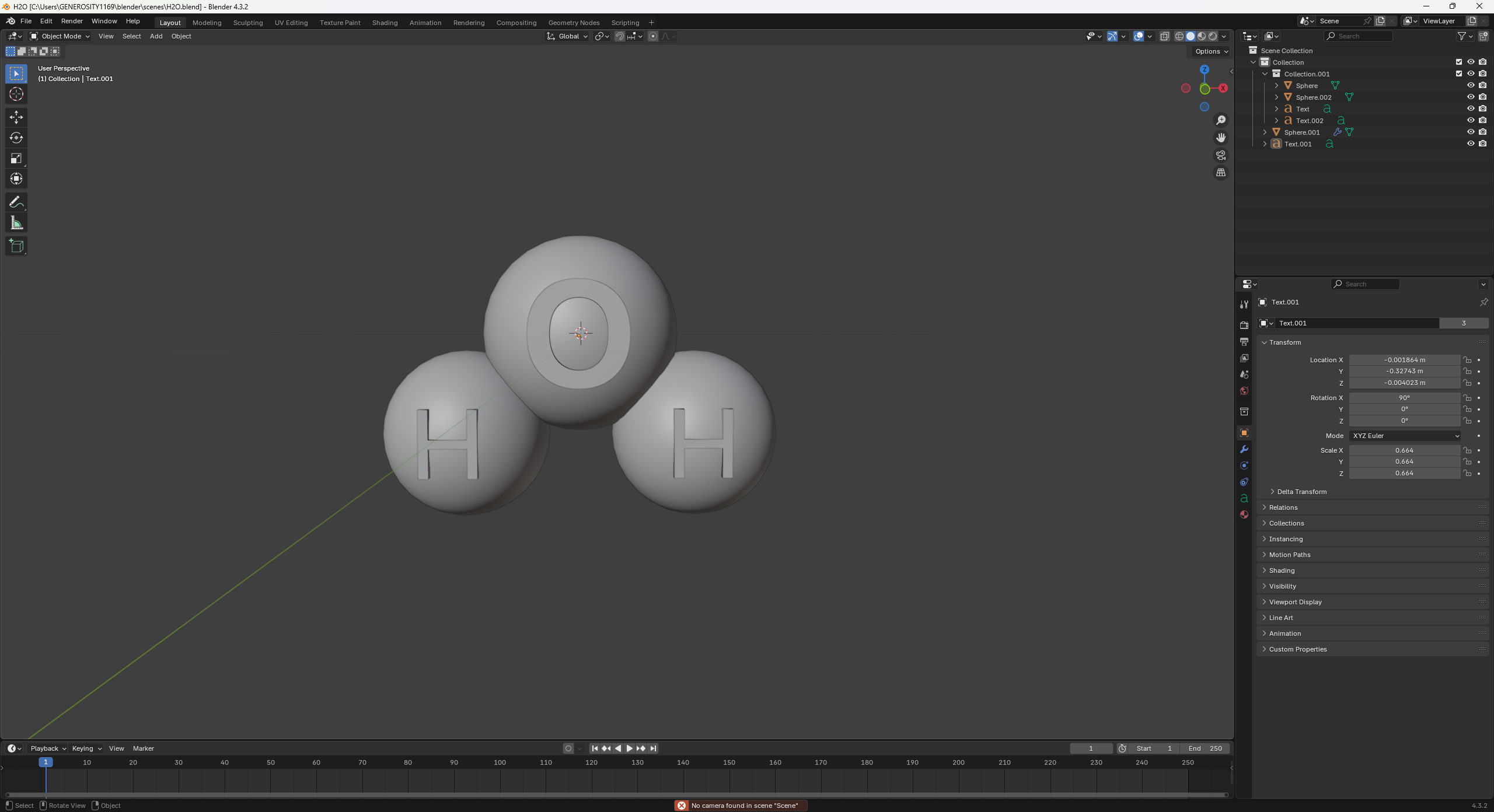Toggle Text.002 visibility eye icon
Screen dimensions: 1494x812
click(x=1471, y=120)
